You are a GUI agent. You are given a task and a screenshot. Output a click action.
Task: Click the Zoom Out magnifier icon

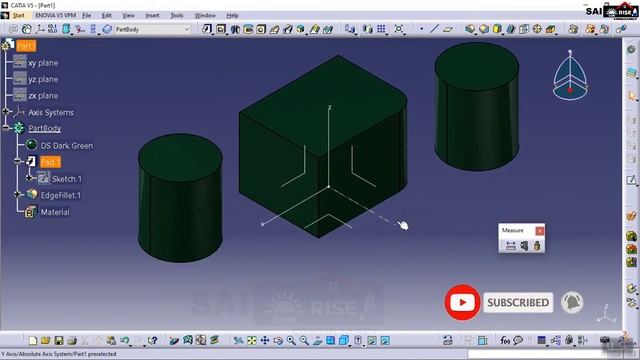304,340
